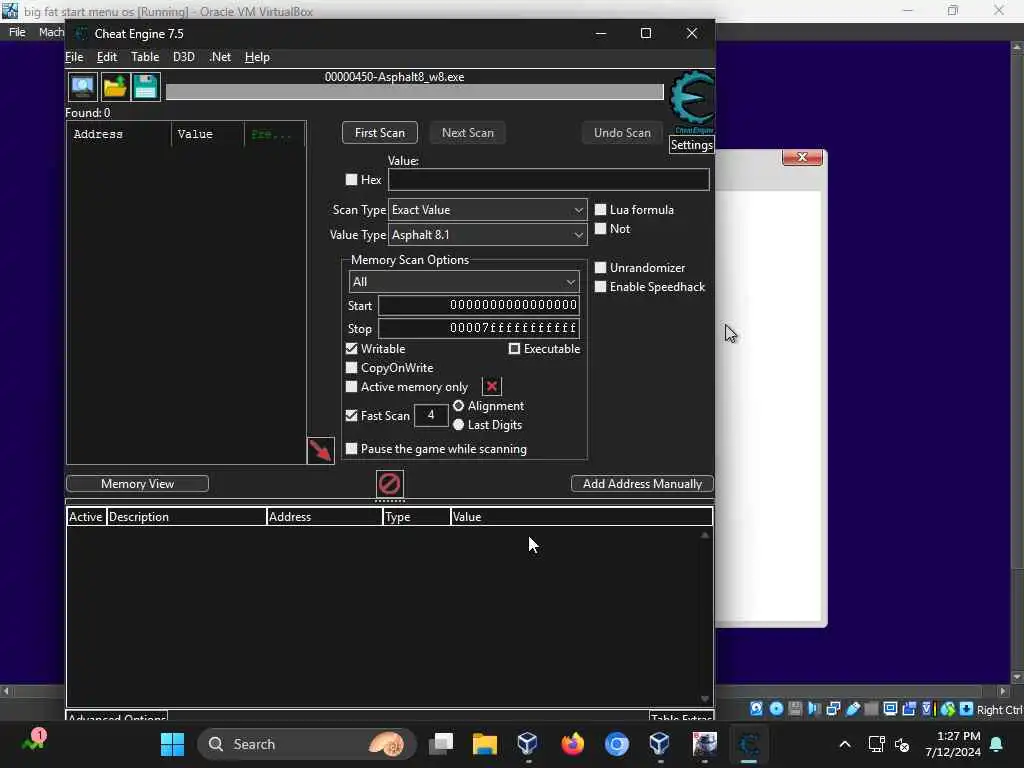This screenshot has height=768, width=1024.
Task: Enable the Lua formula checkbox
Action: coord(600,210)
